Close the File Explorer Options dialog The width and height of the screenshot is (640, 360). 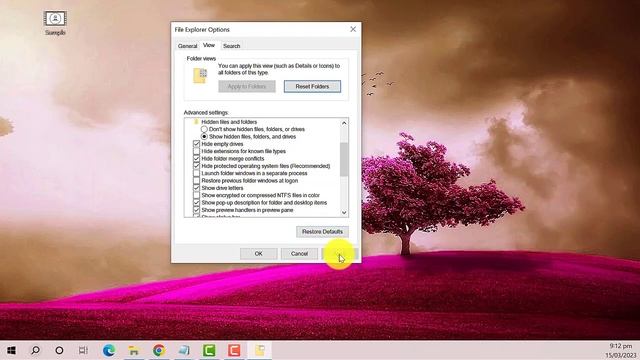coord(353,29)
